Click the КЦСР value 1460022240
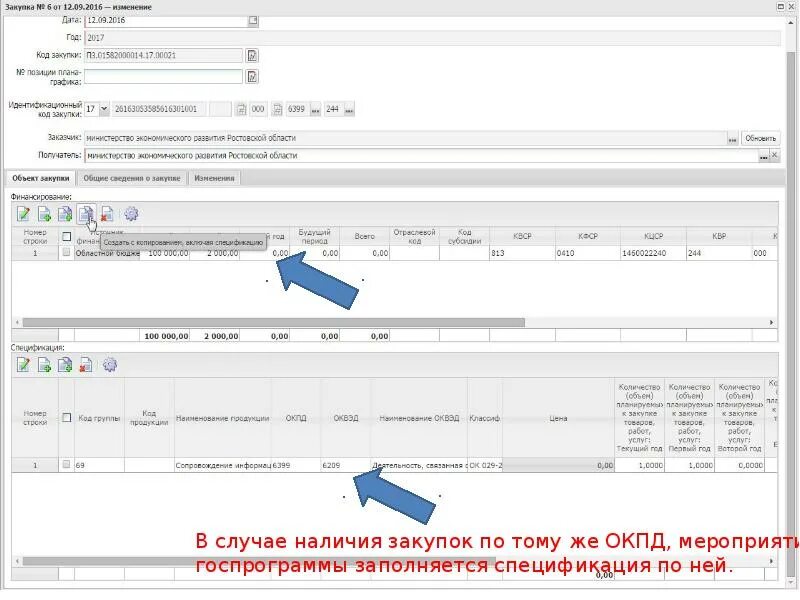 tap(653, 253)
